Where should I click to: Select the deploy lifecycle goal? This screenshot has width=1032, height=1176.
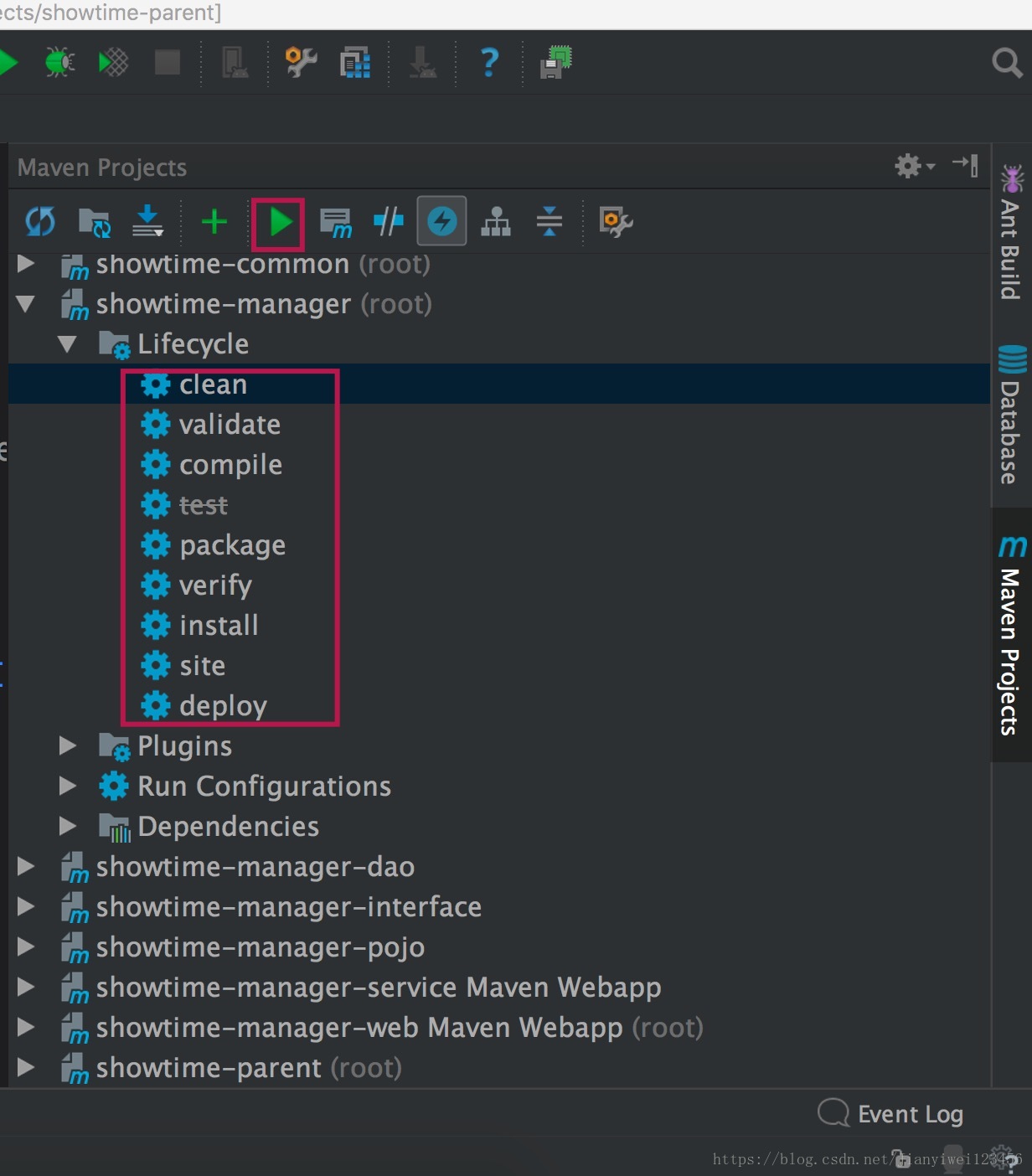pos(499,706)
